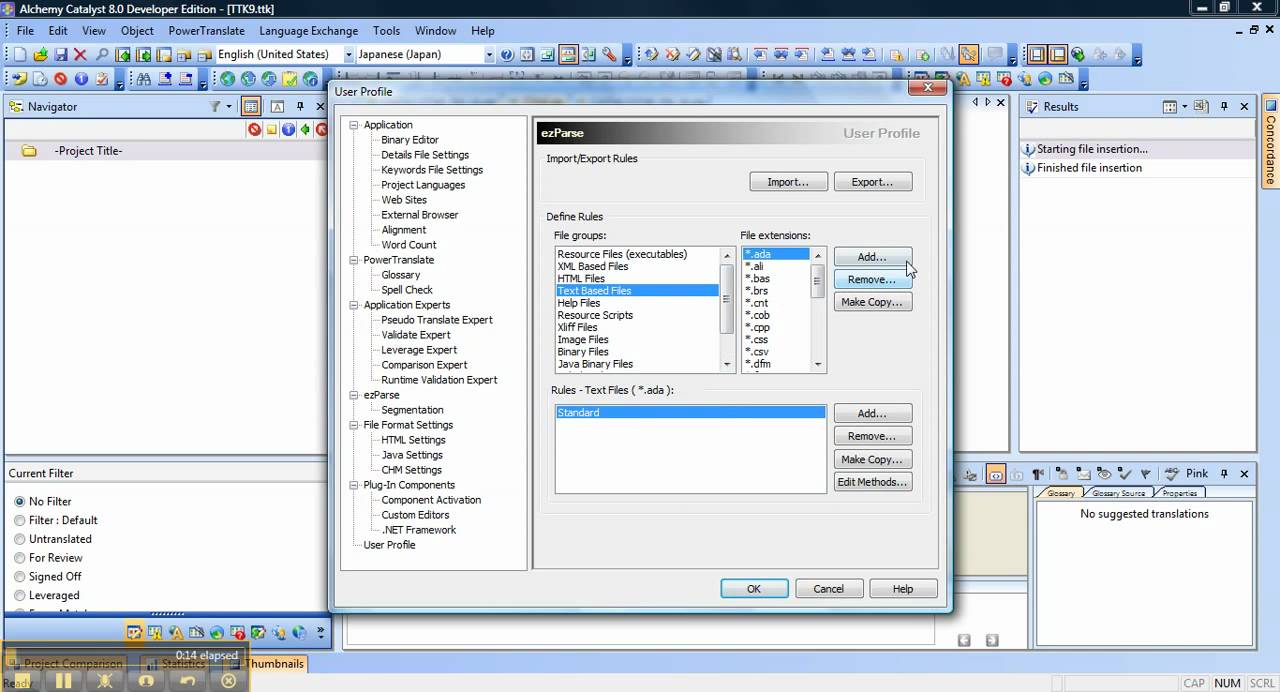The width and height of the screenshot is (1280, 692).
Task: Click the File groups list scrollbar down arrow
Action: 727,365
